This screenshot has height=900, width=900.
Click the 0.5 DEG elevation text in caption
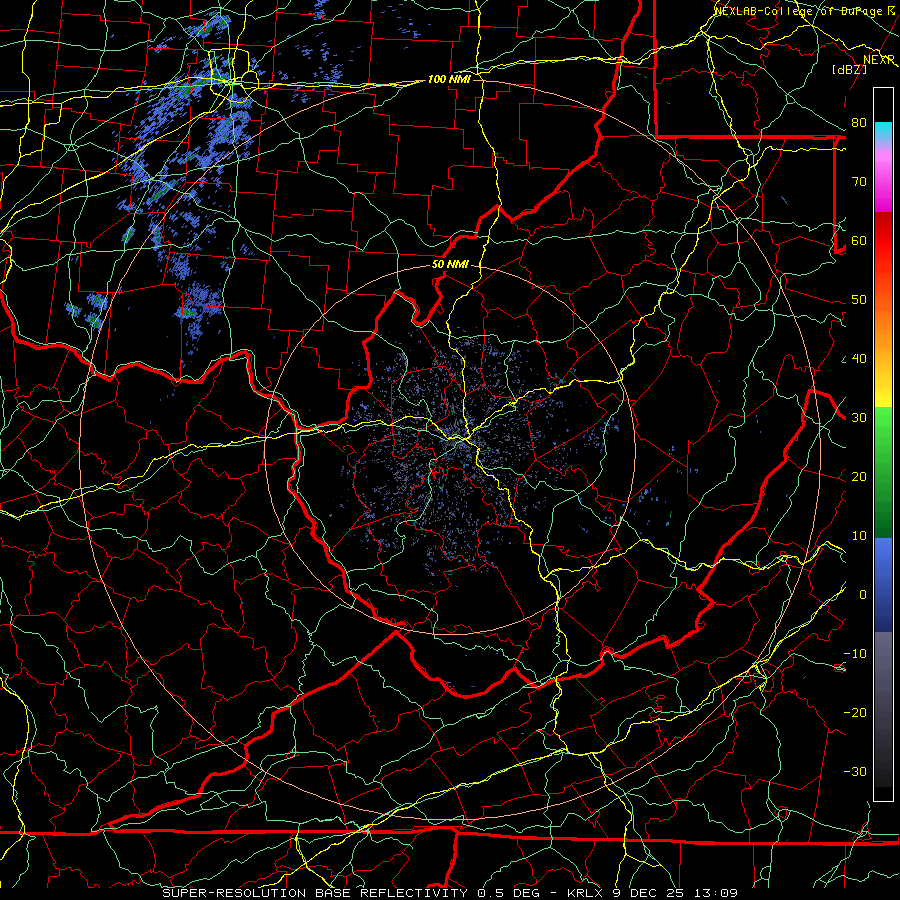coord(509,893)
